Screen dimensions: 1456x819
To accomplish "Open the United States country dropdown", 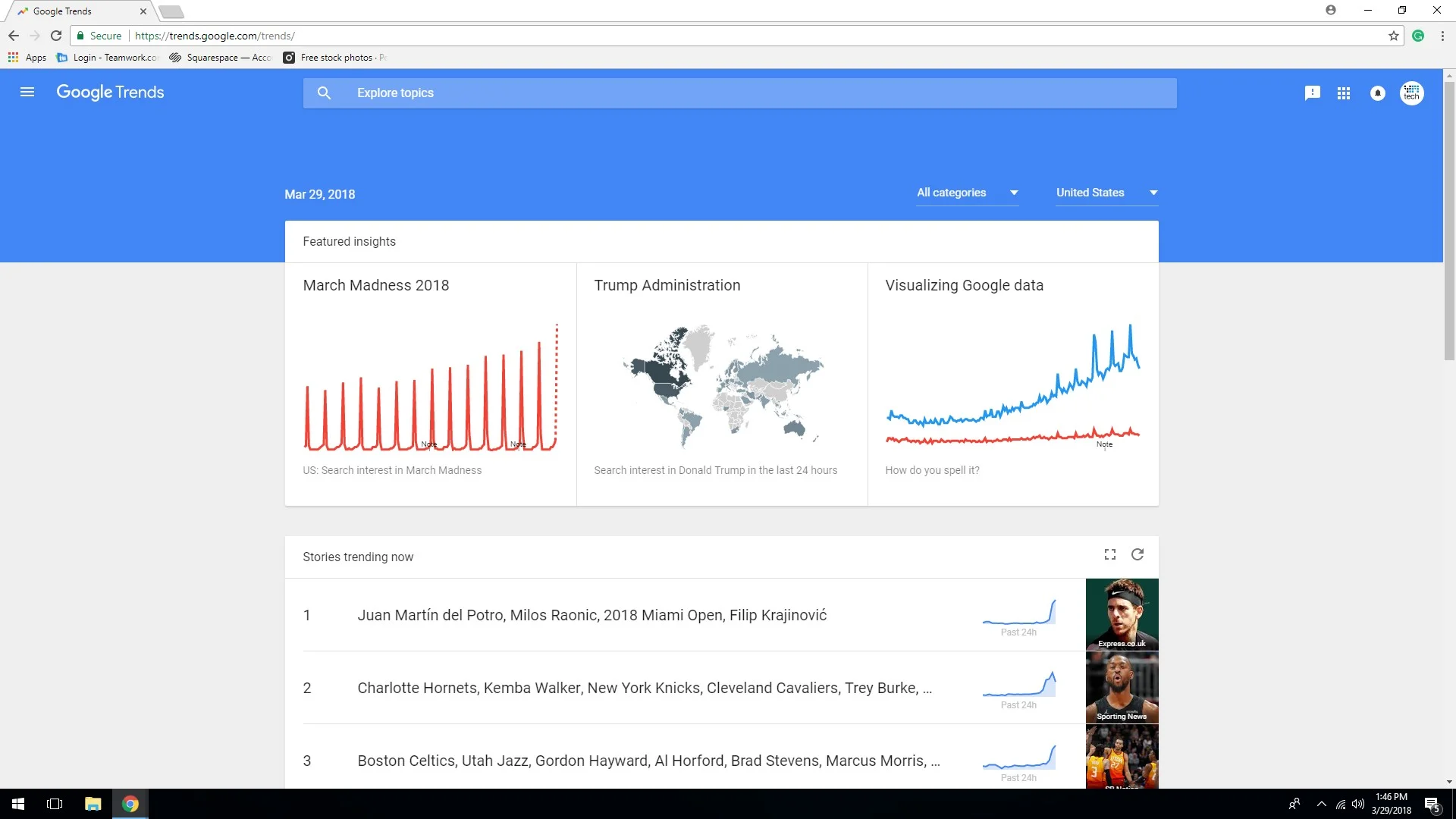I will click(1107, 193).
